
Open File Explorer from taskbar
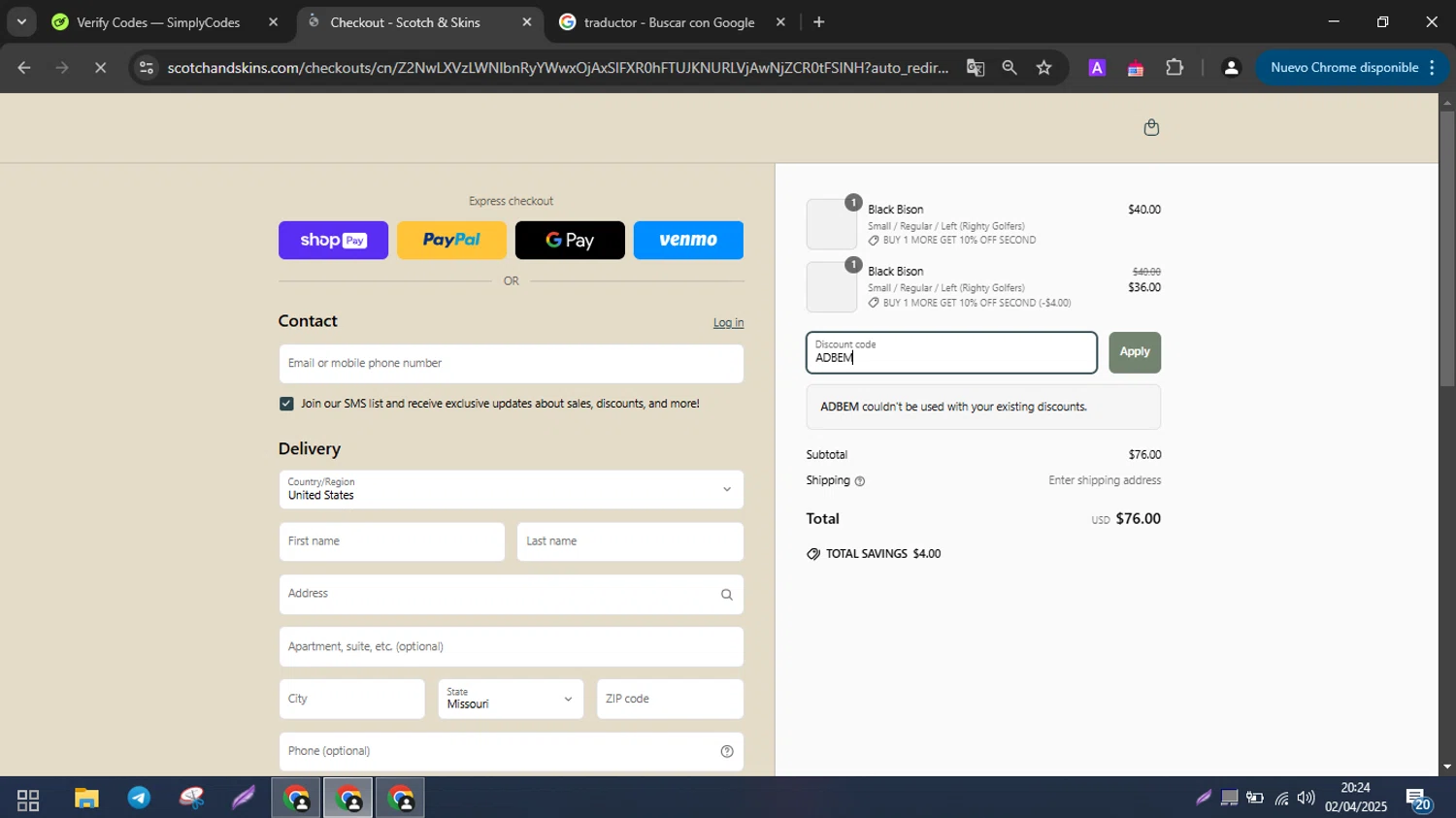86,800
